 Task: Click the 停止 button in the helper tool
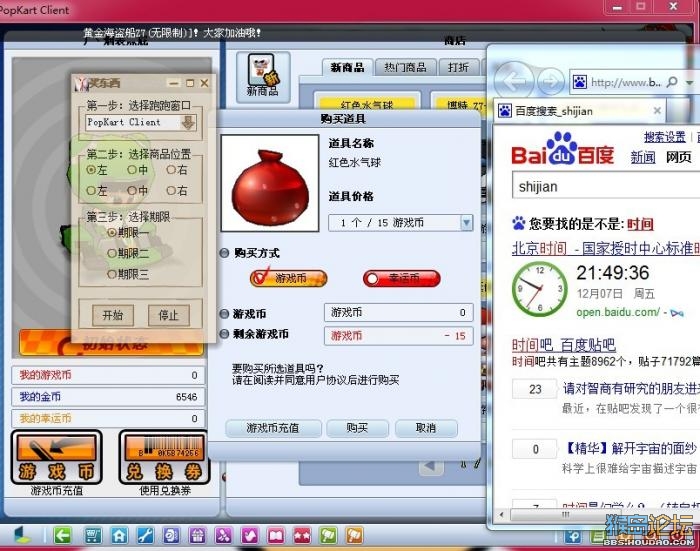tap(168, 315)
